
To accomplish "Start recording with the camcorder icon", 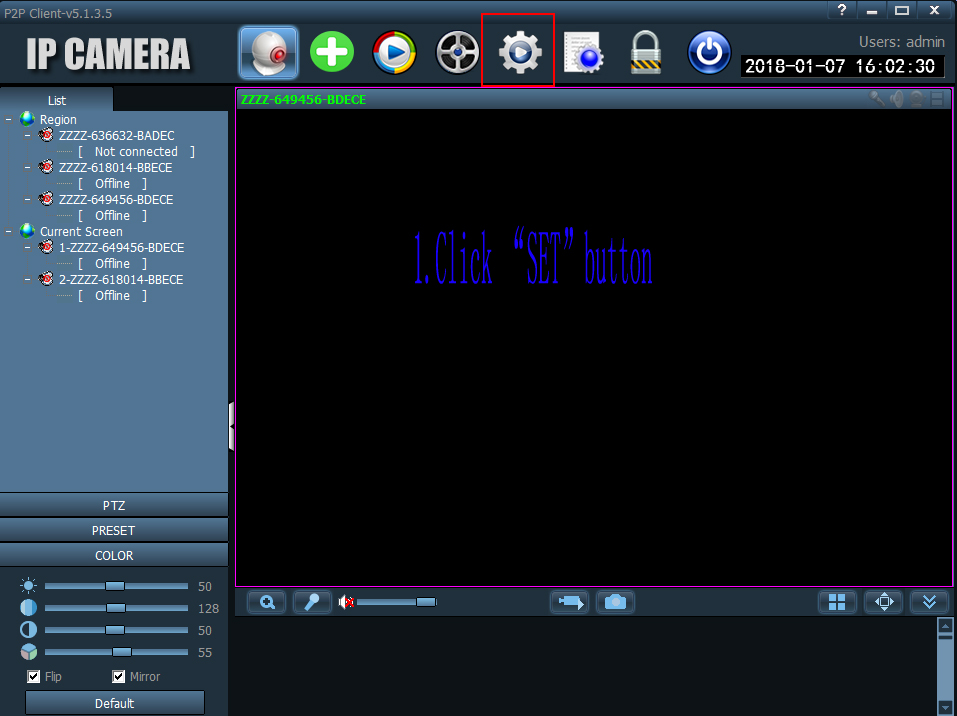I will [x=569, y=602].
